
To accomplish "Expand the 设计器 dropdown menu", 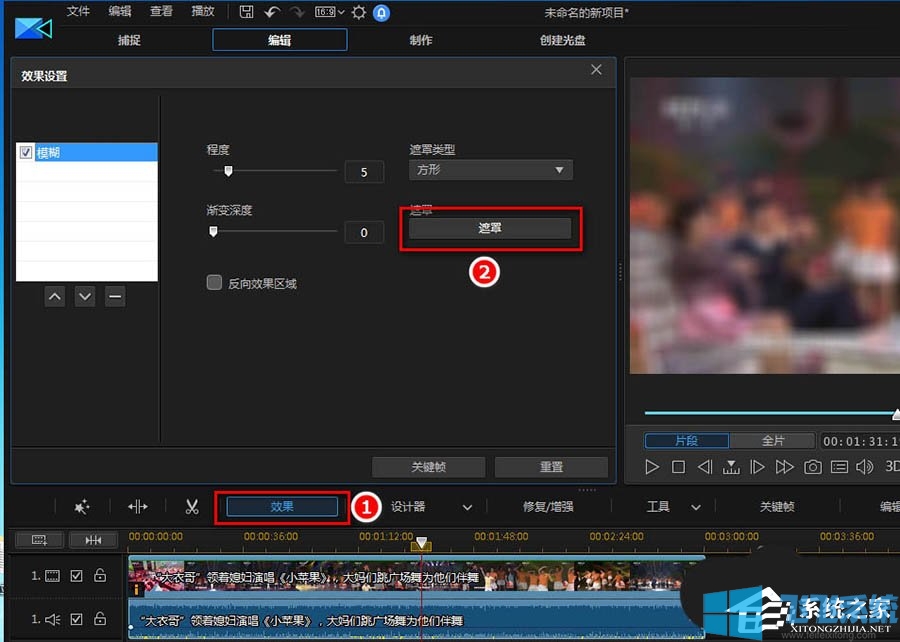I will (x=466, y=506).
